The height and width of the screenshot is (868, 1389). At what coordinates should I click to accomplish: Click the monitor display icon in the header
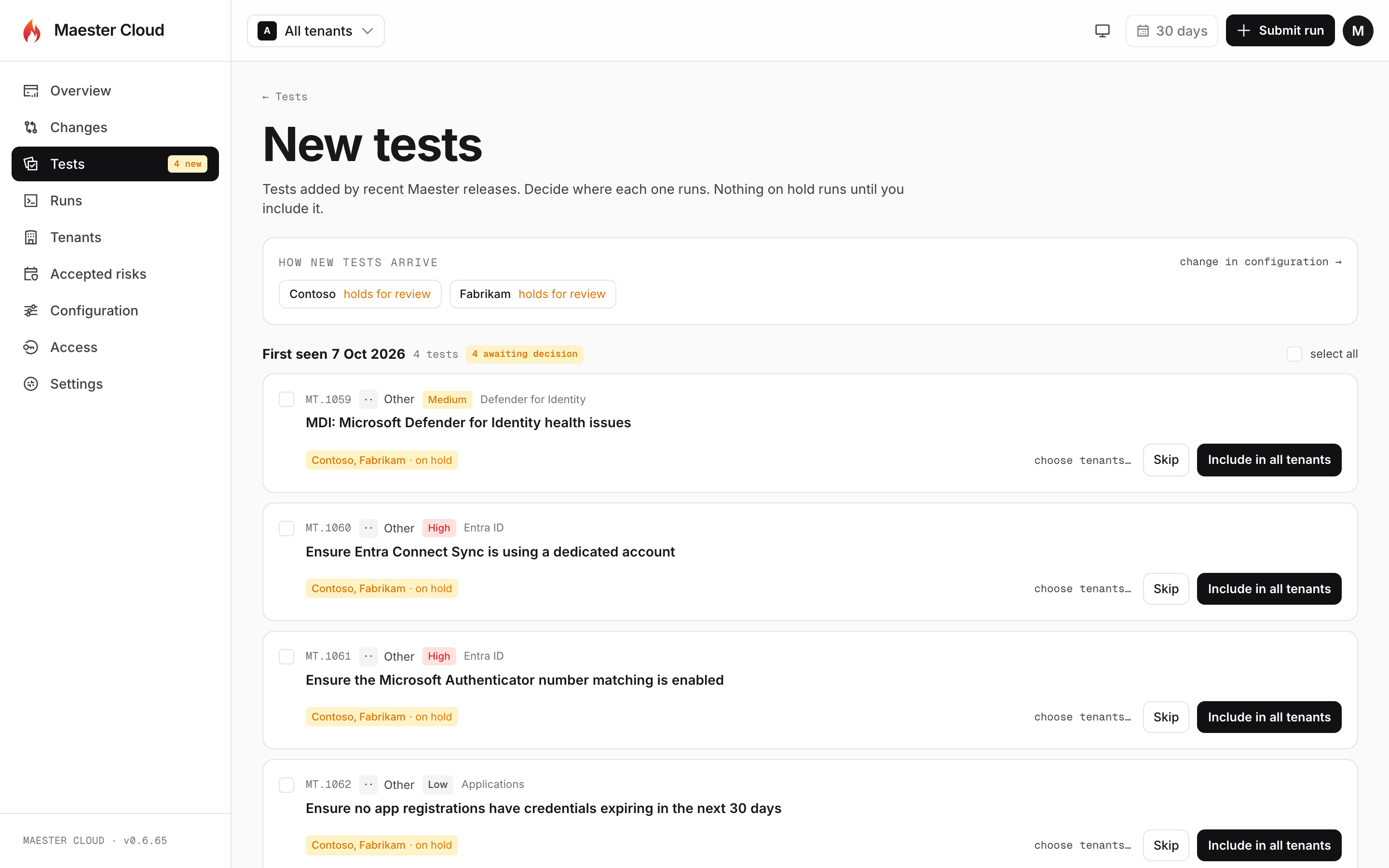pyautogui.click(x=1102, y=31)
